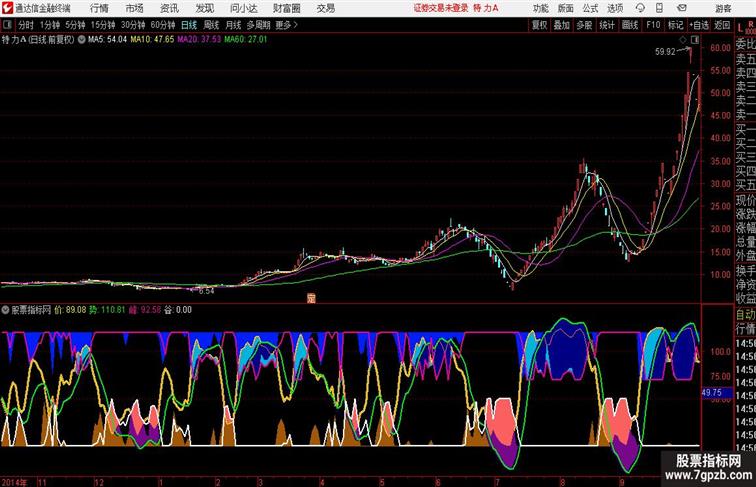Switch to 60分钟 period
The width and height of the screenshot is (756, 487).
(162, 25)
